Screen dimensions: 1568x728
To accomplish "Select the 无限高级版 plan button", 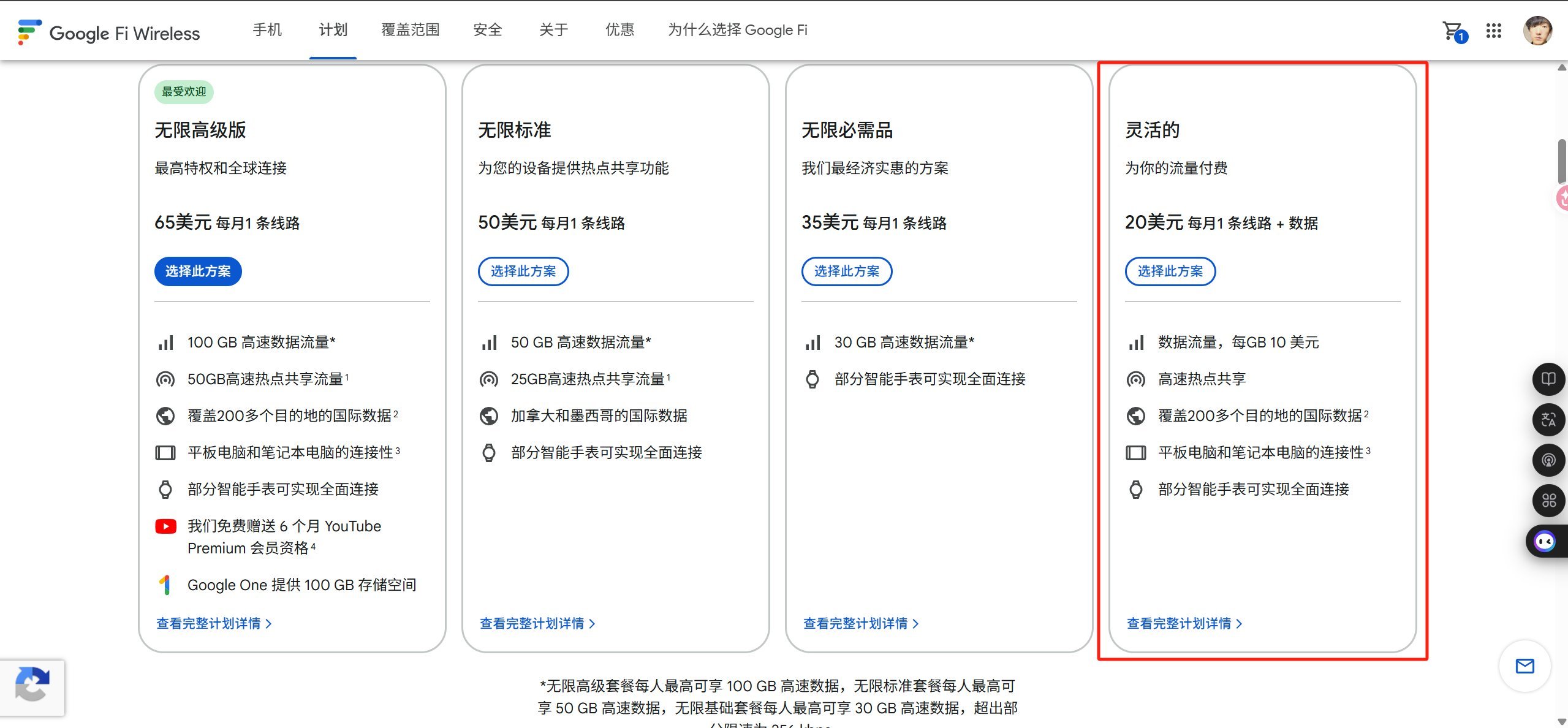I will [198, 271].
